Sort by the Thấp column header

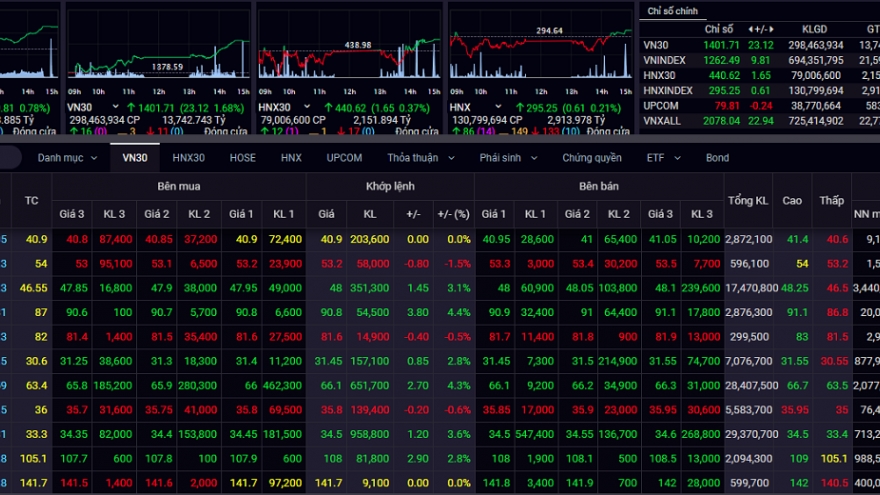click(831, 200)
